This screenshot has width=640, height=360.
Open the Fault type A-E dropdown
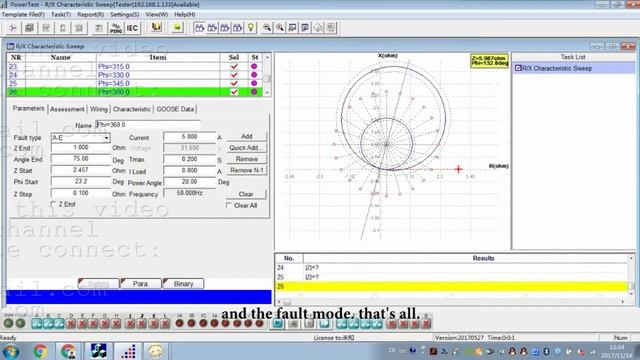click(106, 138)
